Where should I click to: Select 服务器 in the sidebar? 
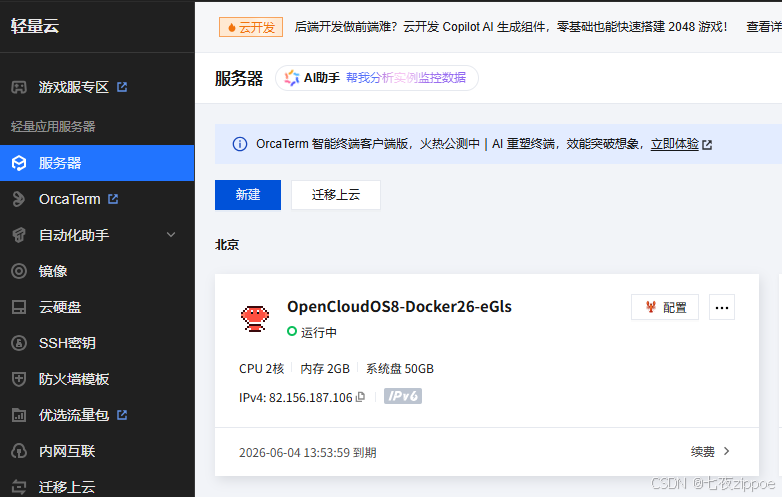97,163
